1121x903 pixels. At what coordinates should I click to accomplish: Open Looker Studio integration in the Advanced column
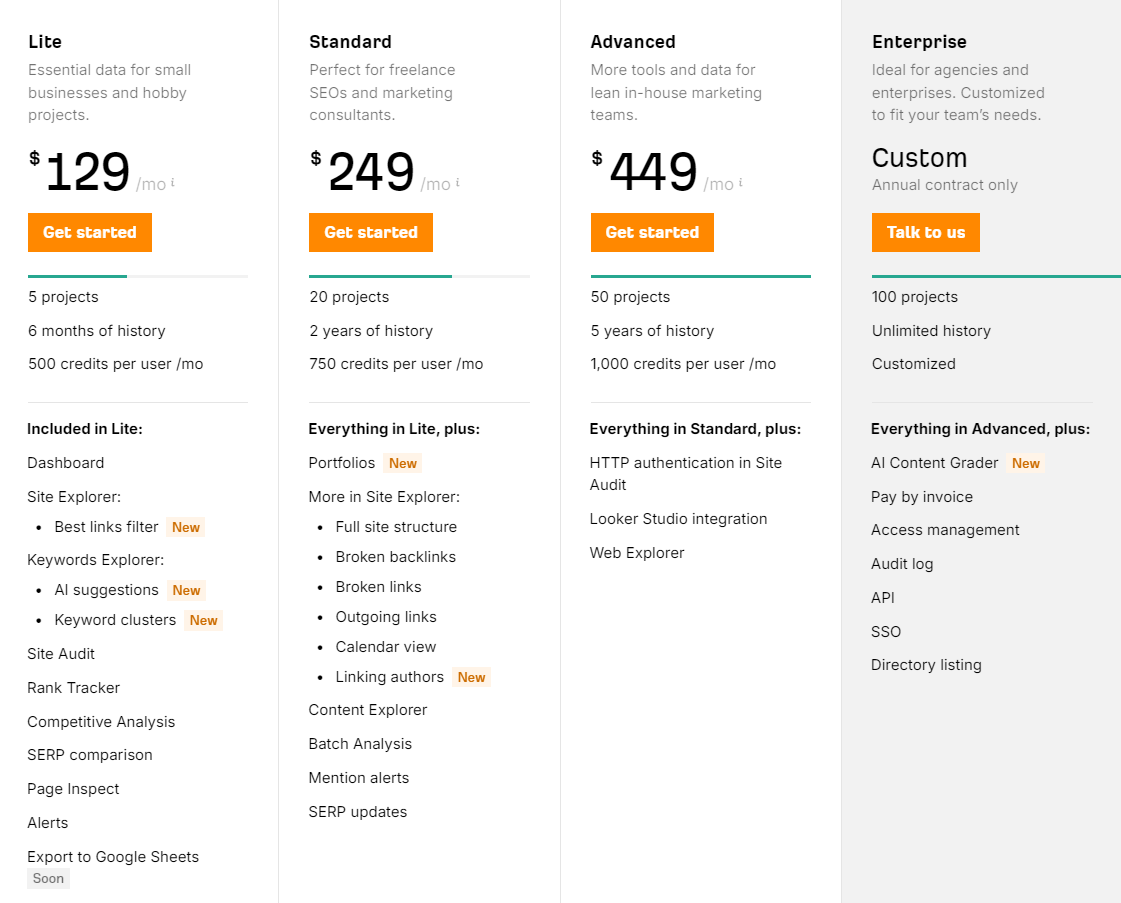[678, 519]
